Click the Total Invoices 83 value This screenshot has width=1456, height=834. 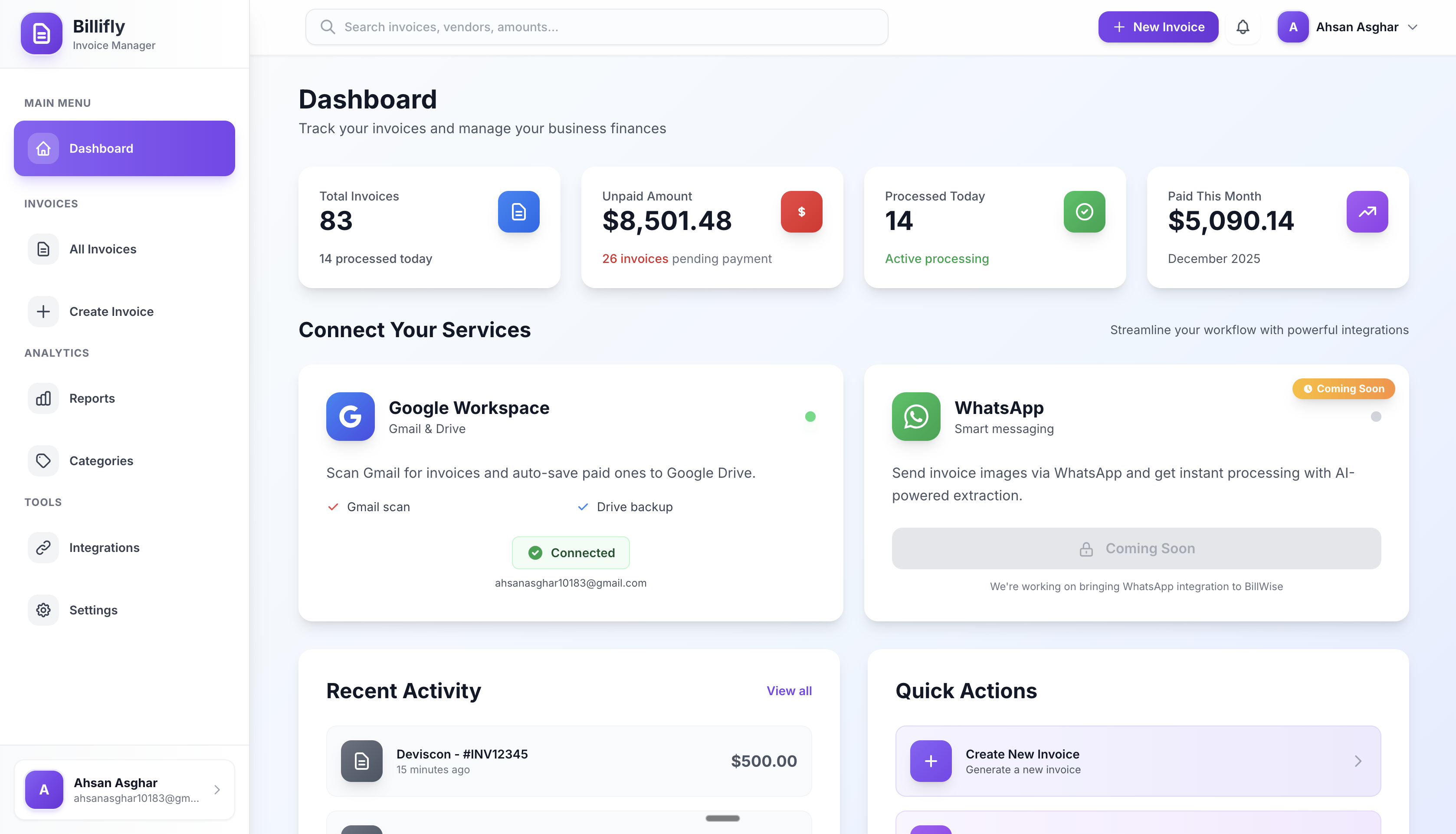click(336, 221)
